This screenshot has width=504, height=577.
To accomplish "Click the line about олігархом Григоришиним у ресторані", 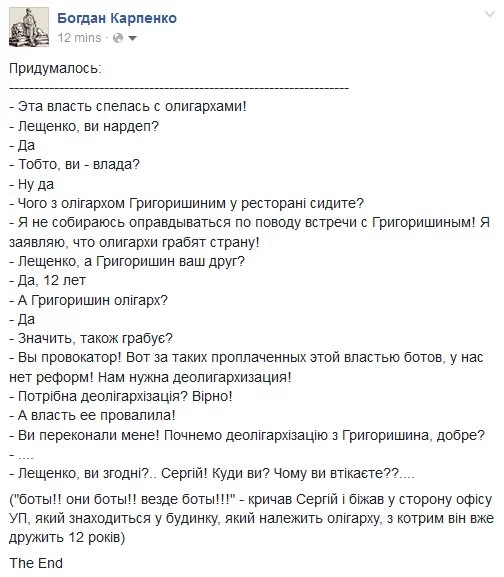I will click(187, 203).
